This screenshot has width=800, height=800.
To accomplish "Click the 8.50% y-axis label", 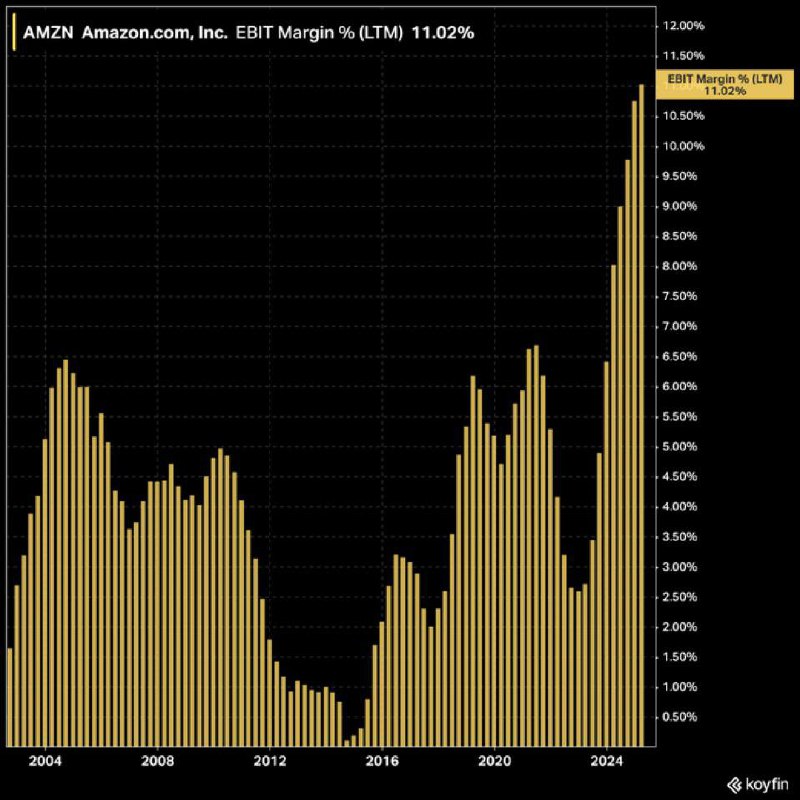I will click(680, 236).
